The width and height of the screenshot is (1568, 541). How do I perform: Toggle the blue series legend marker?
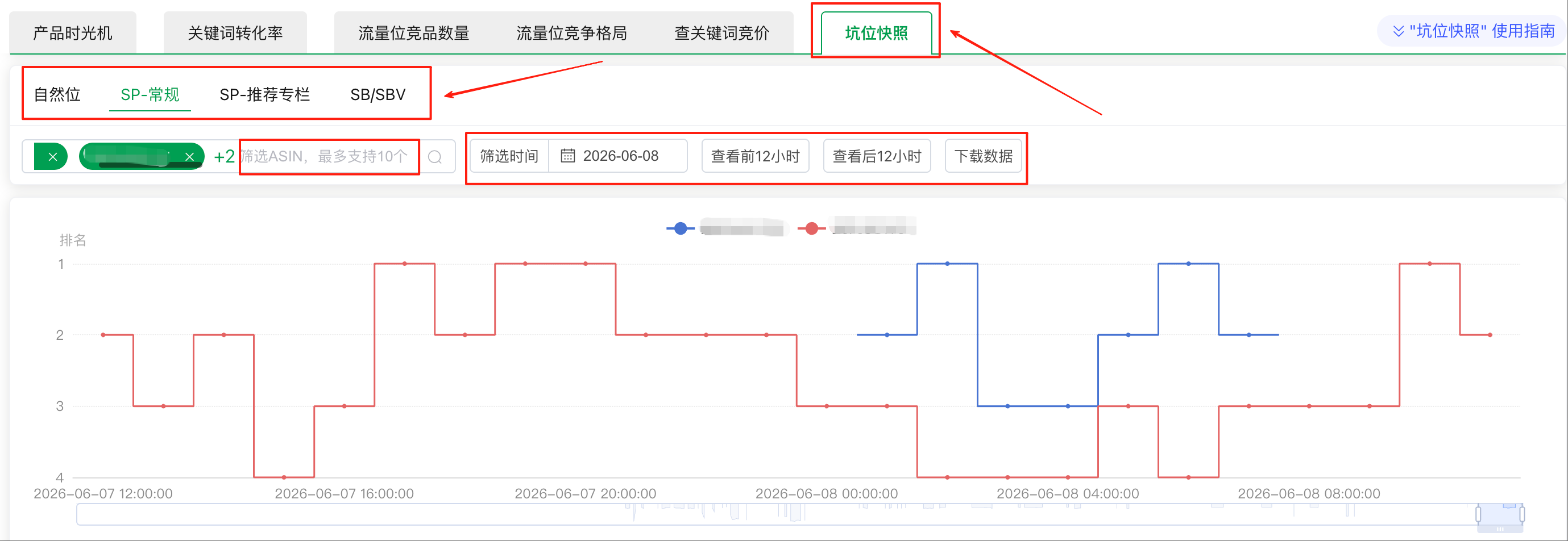click(x=681, y=229)
